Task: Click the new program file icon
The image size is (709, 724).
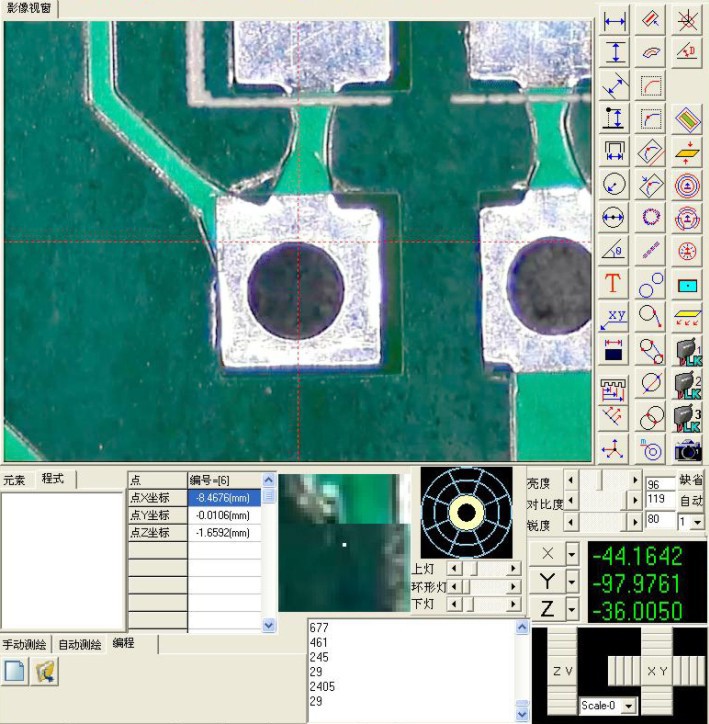Action: pos(15,672)
